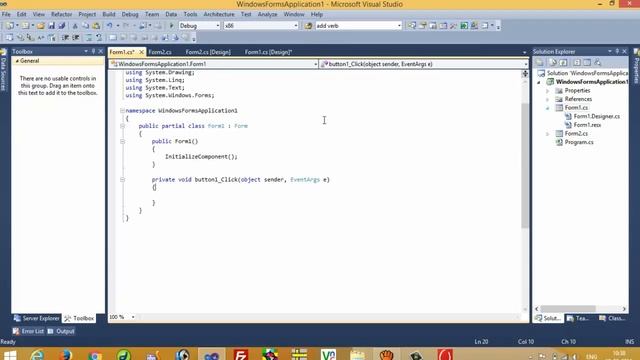The width and height of the screenshot is (640, 360).
Task: Open the Build menu
Action: [109, 14]
